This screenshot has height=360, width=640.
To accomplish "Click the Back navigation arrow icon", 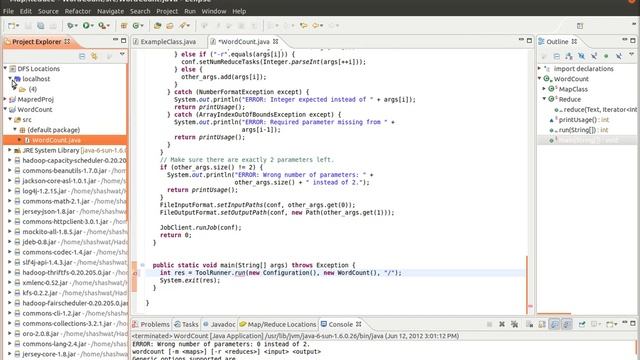I will coord(316,26).
